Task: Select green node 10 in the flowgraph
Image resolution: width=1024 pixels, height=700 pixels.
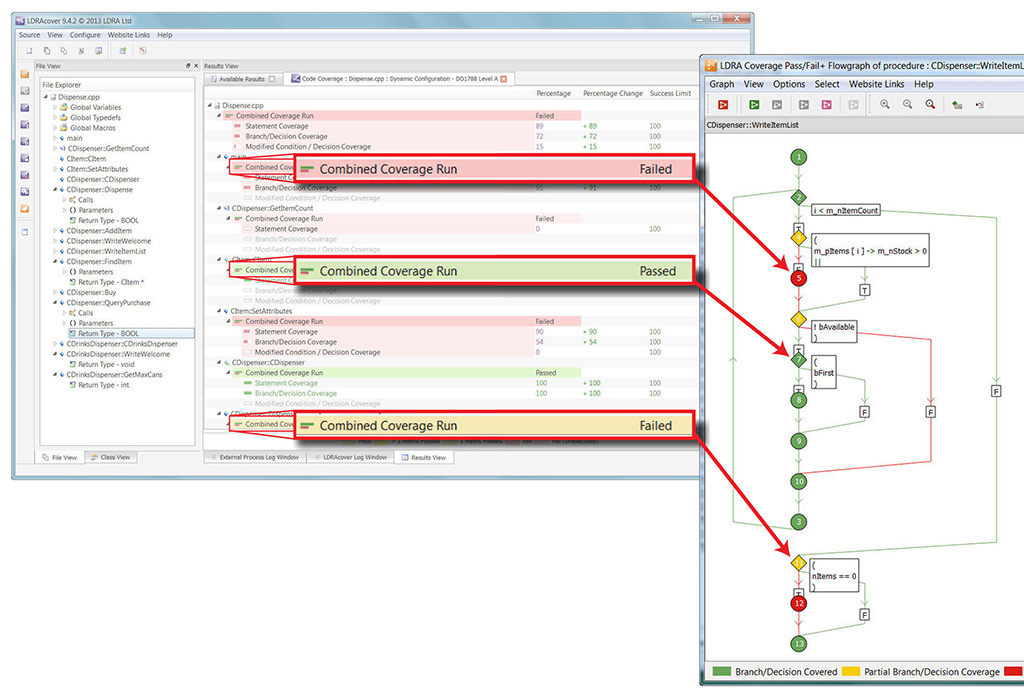Action: pos(798,481)
